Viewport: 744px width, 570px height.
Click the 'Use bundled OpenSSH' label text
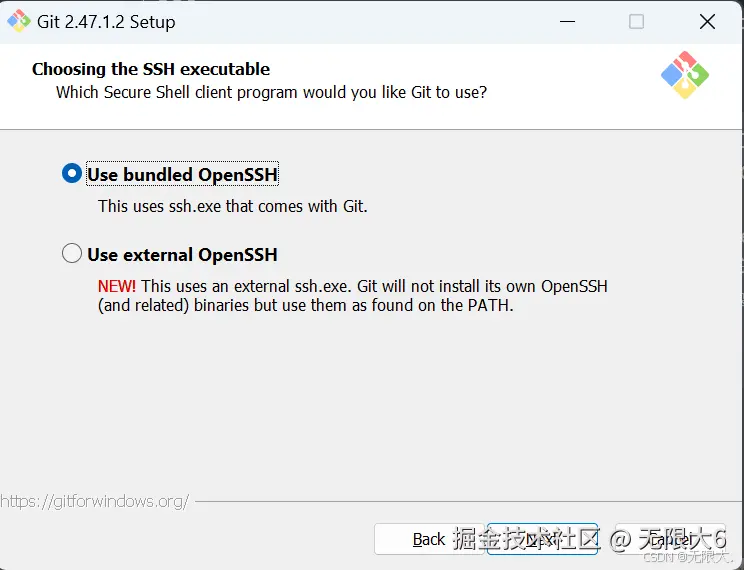(x=182, y=175)
